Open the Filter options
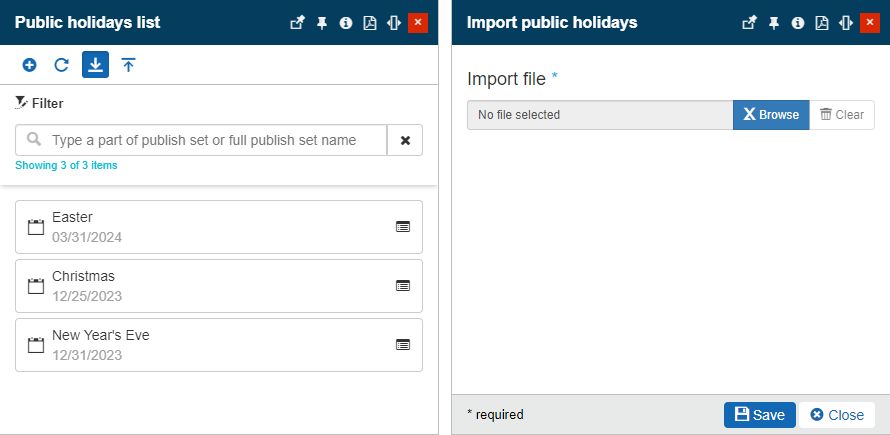This screenshot has height=435, width=890. click(39, 103)
